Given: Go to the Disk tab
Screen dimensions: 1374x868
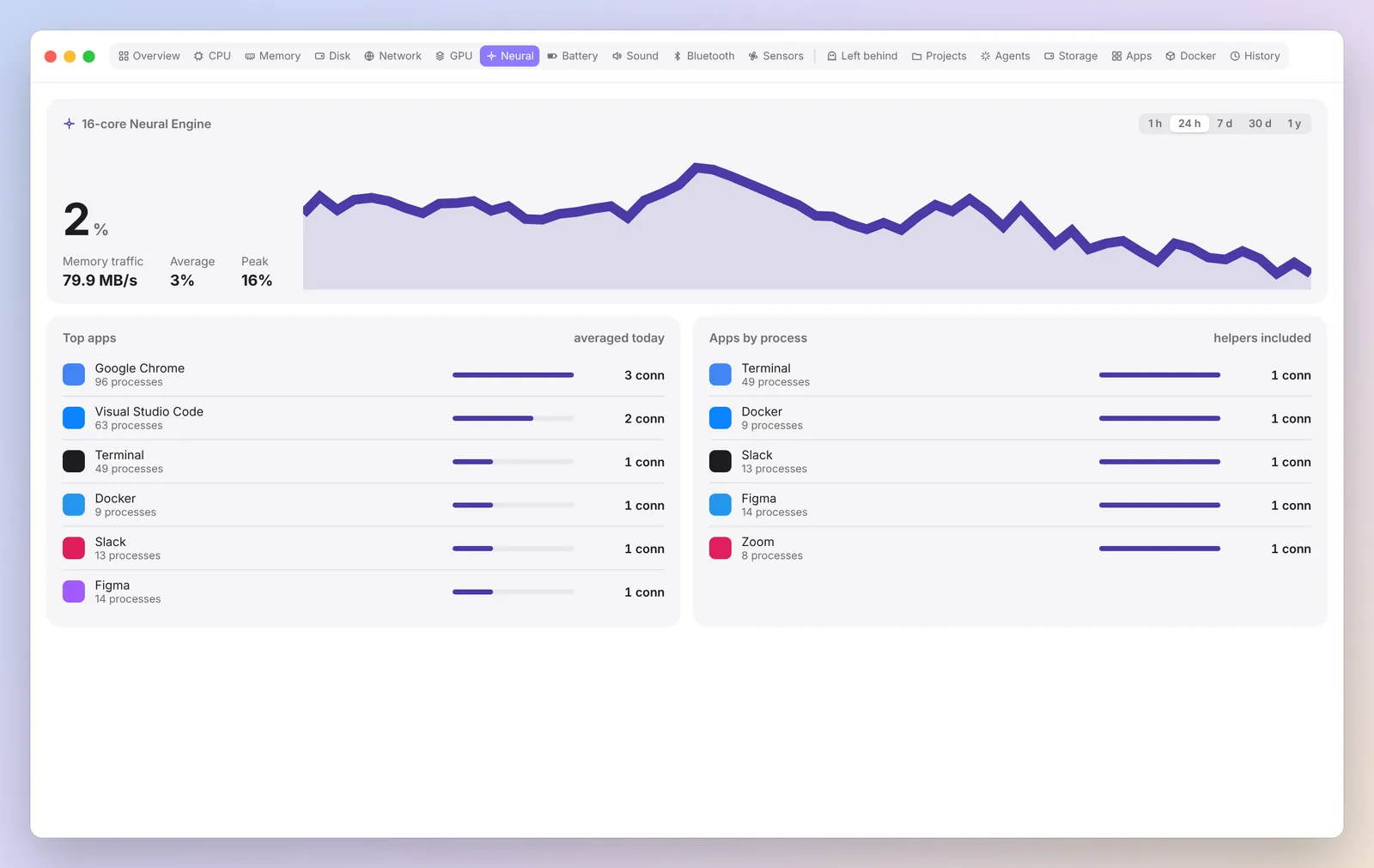Looking at the screenshot, I should pyautogui.click(x=332, y=56).
